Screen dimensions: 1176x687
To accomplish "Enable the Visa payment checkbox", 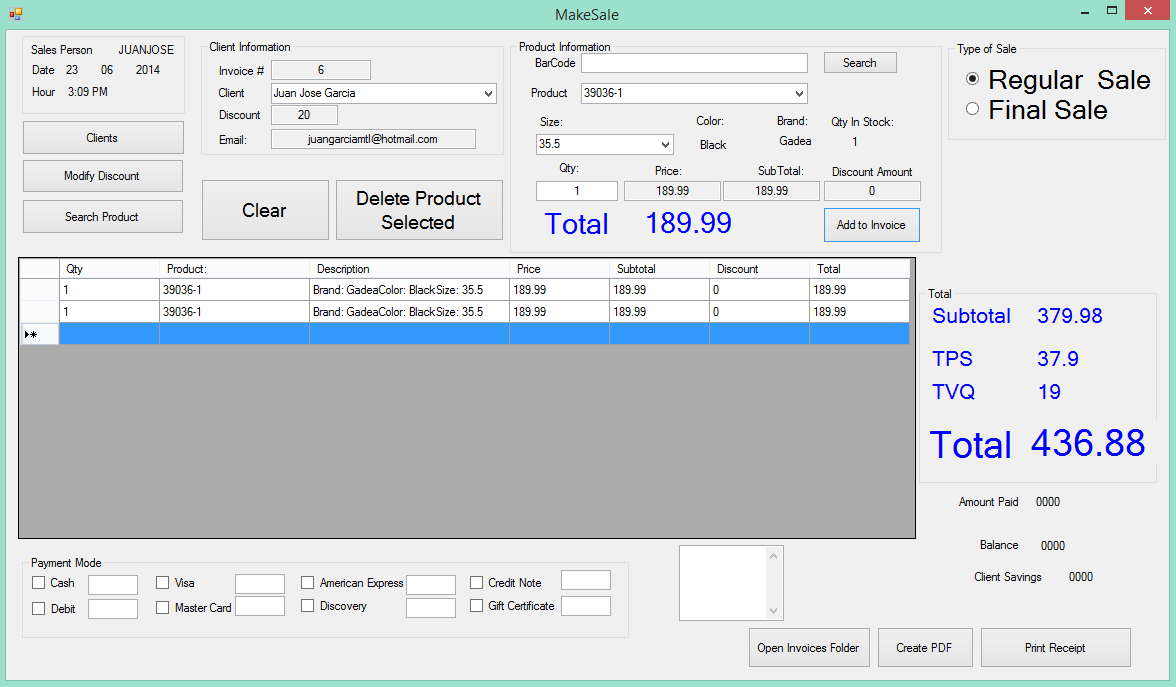I will coord(162,583).
